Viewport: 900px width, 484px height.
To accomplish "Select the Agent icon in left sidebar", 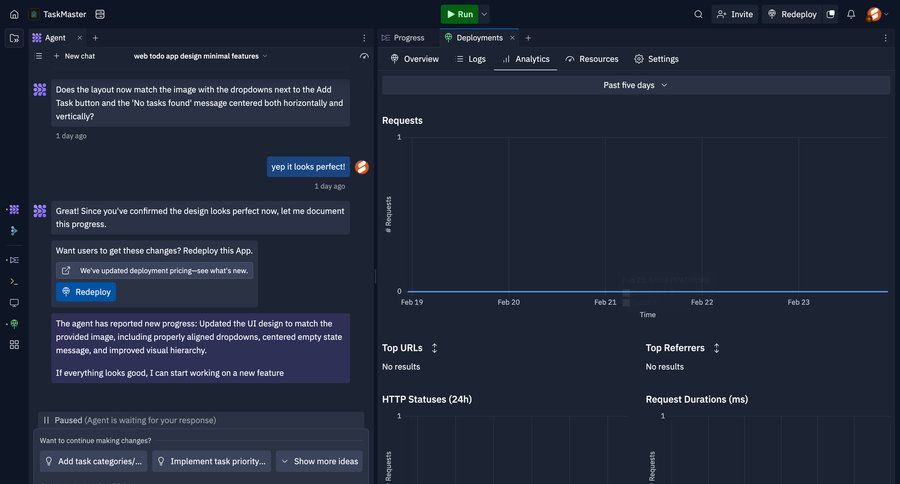I will click(14, 210).
